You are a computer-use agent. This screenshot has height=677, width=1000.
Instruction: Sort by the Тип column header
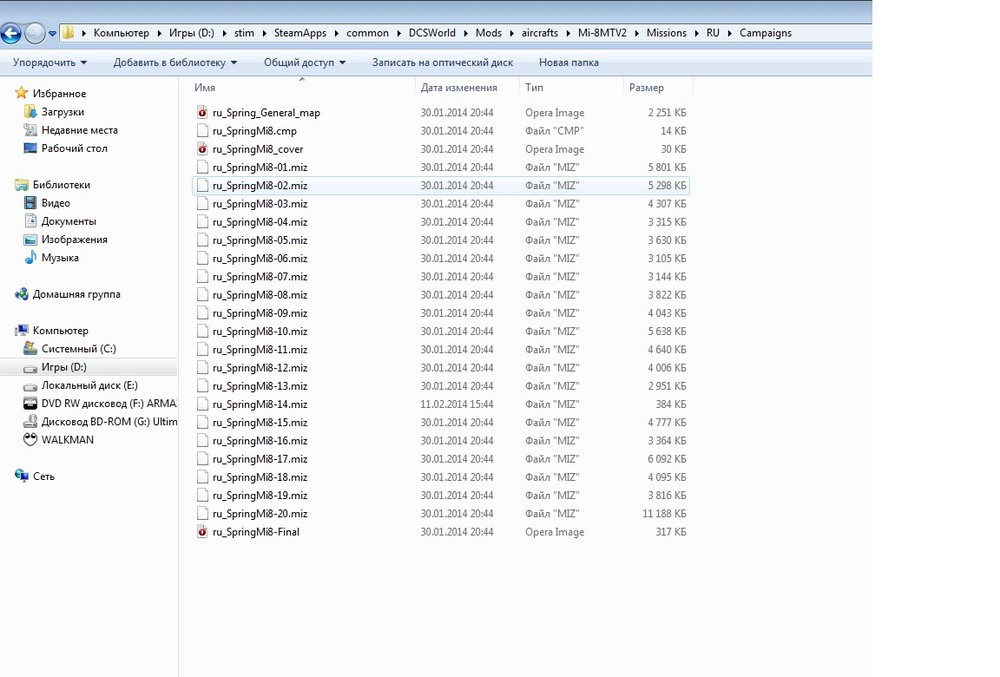click(571, 87)
